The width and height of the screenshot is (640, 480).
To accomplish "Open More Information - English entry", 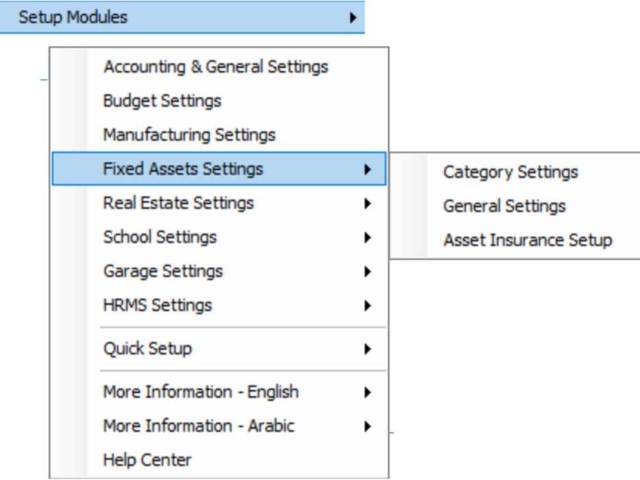I will pos(219,392).
